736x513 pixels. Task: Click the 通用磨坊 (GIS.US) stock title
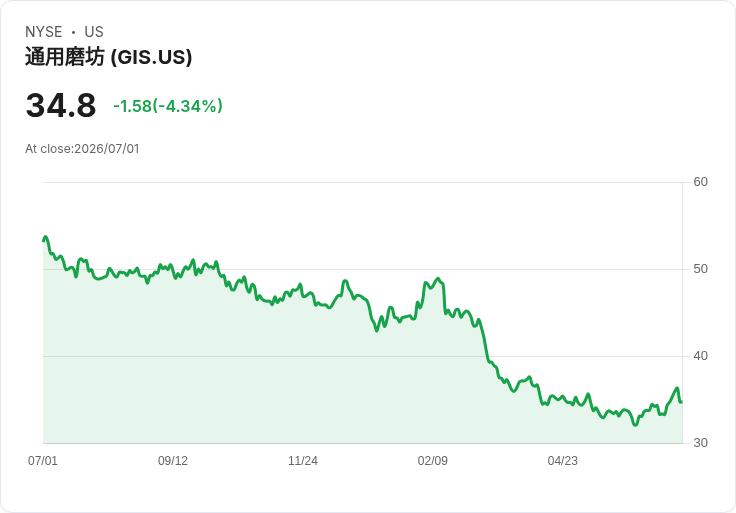(108, 57)
